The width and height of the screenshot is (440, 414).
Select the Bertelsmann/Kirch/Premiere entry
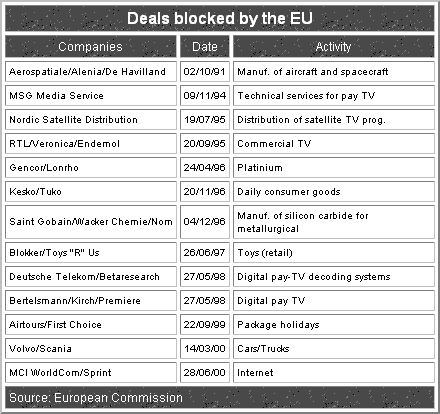91,301
